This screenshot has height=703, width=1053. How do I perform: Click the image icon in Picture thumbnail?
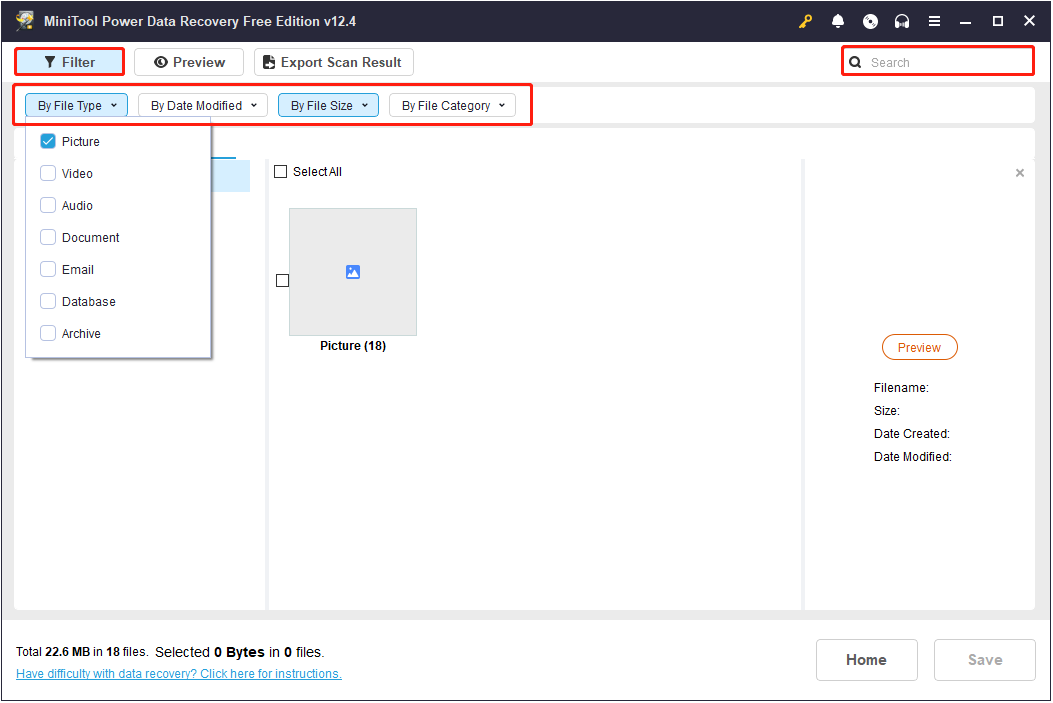point(353,272)
